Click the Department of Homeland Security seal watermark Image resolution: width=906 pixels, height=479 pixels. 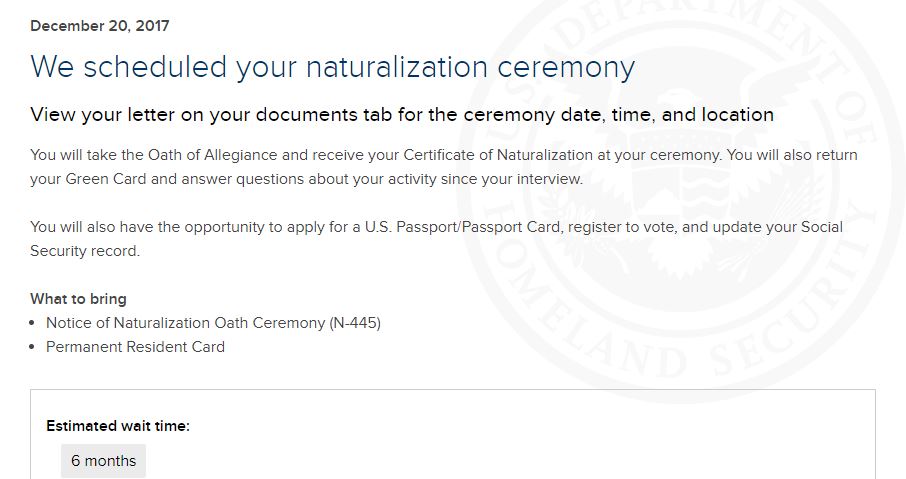click(x=680, y=190)
